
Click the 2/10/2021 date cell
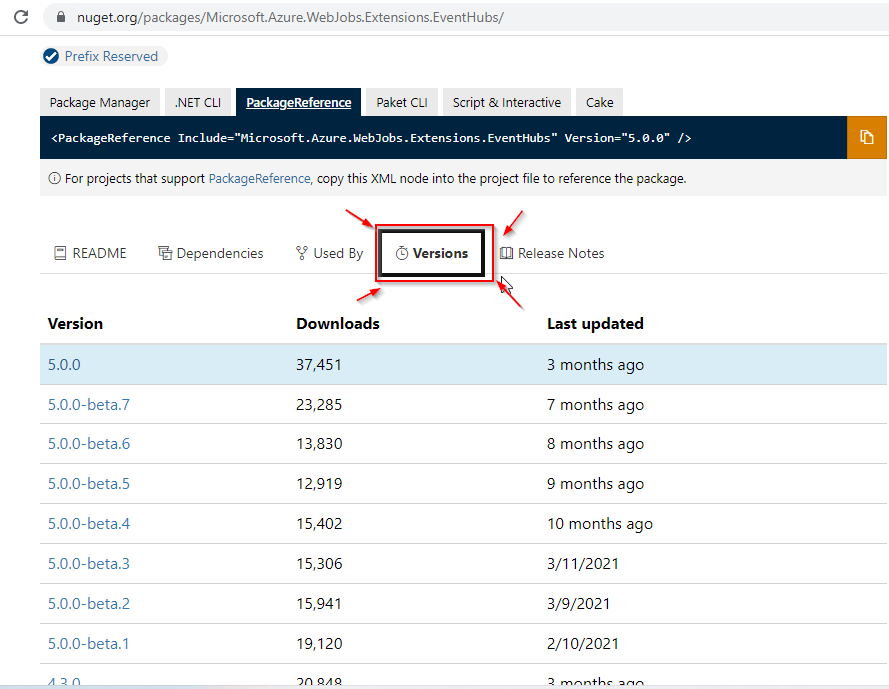[583, 643]
